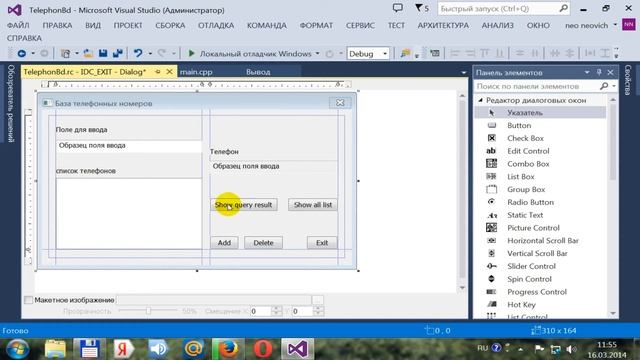The height and width of the screenshot is (360, 640).
Task: Open the Обозреватель решений side tab
Action: pyautogui.click(x=11, y=103)
